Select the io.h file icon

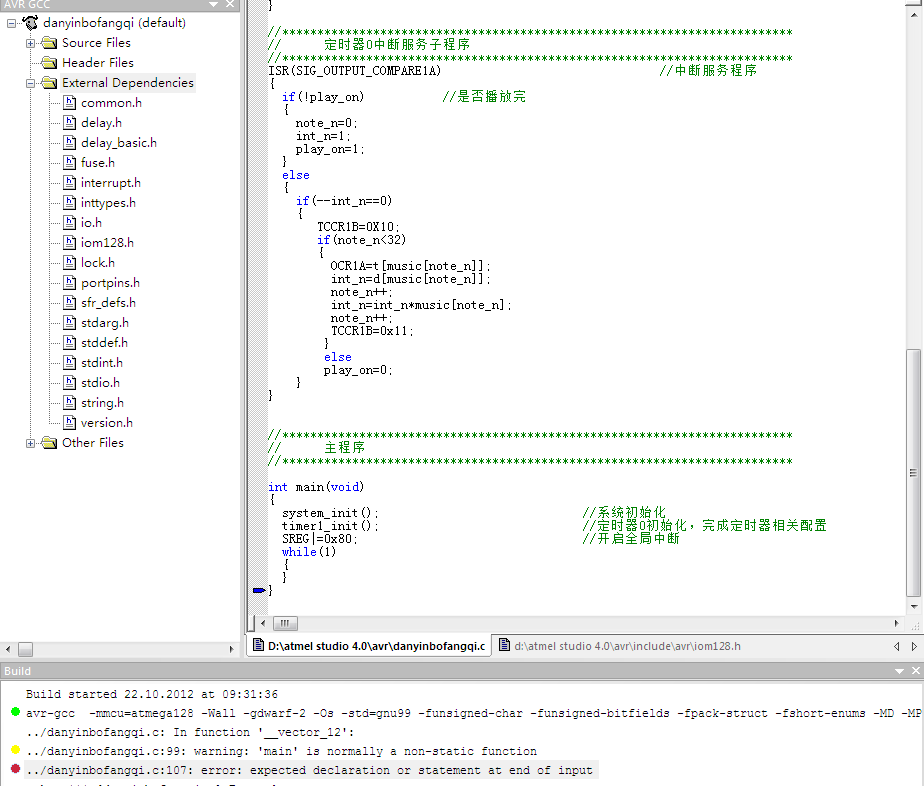(70, 223)
